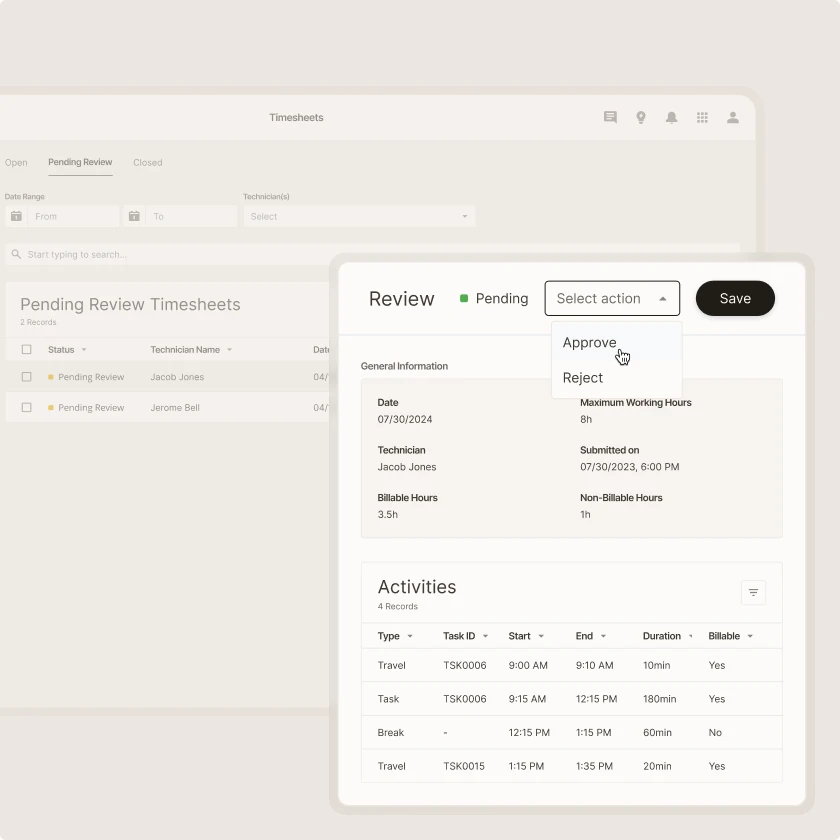
Task: Click the 20min duration cell
Action: [x=657, y=766]
